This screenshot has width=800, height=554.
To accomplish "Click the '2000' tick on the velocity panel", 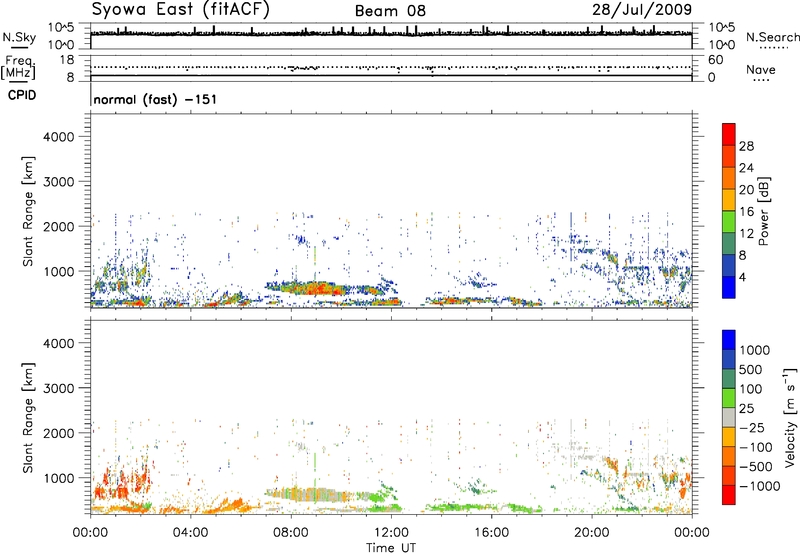I will click(58, 433).
